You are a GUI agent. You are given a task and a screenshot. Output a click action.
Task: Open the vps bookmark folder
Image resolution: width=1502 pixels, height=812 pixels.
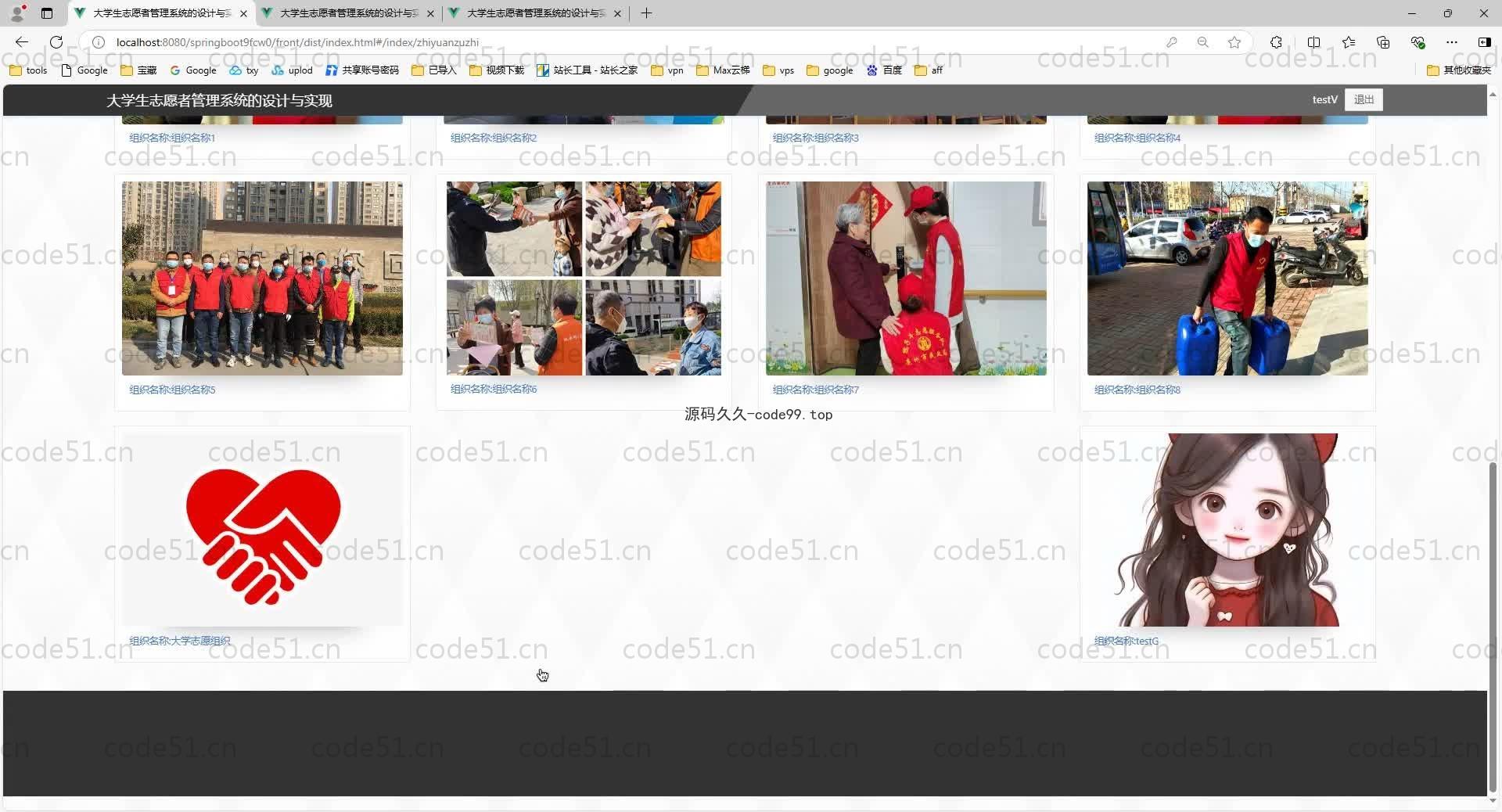778,70
